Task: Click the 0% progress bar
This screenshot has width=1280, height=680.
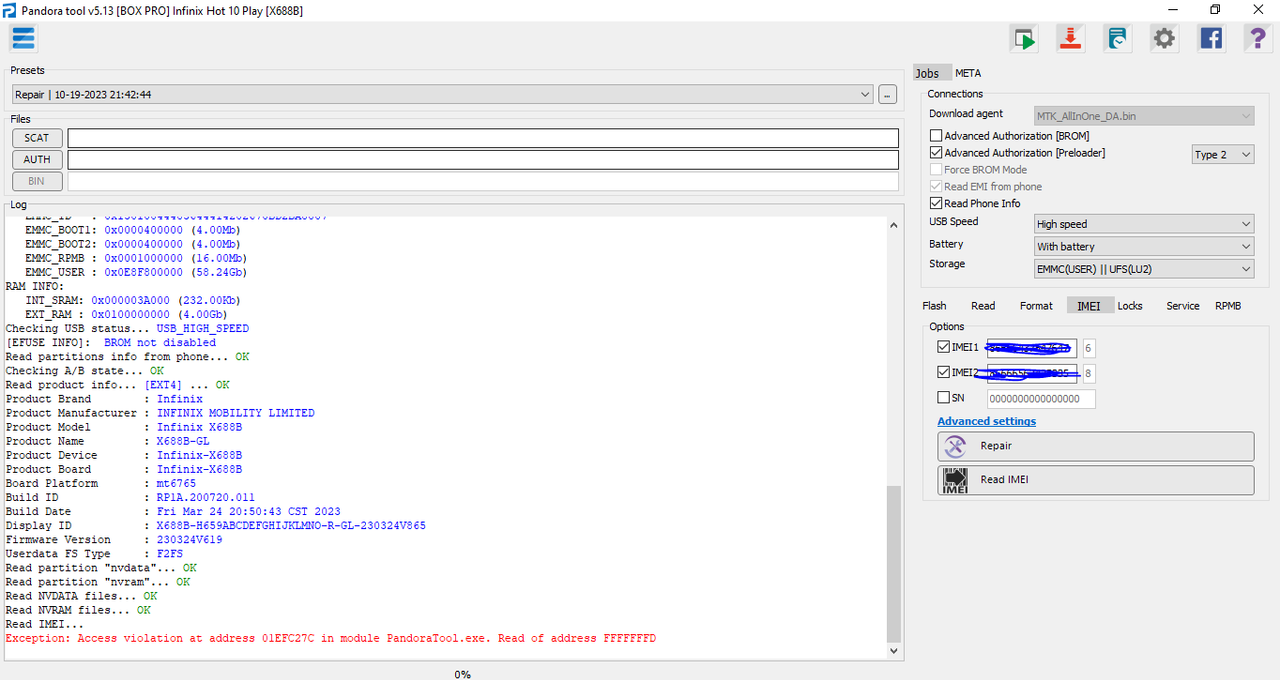Action: pyautogui.click(x=462, y=674)
